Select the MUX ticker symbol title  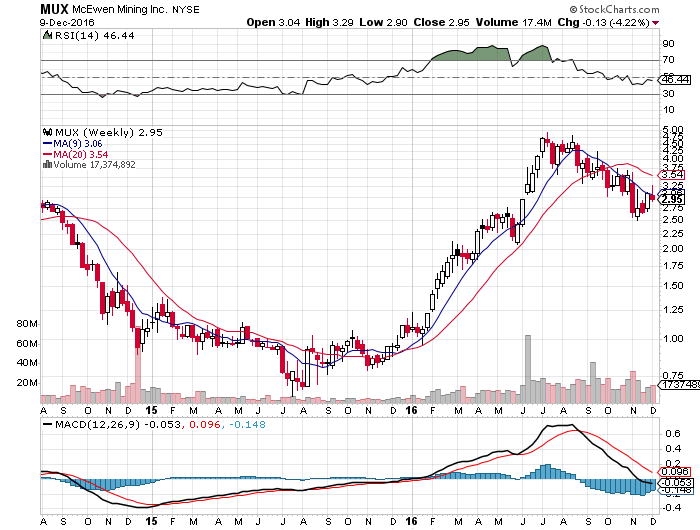[54, 9]
